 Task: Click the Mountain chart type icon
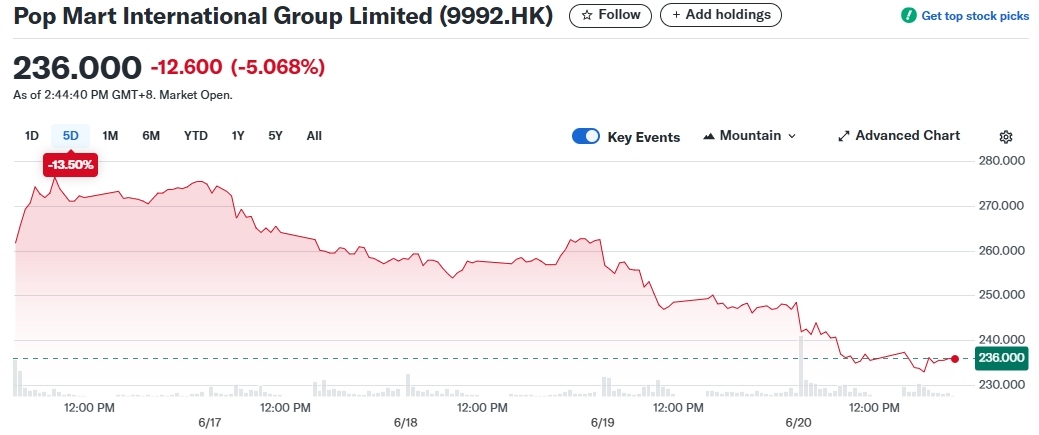coord(708,136)
